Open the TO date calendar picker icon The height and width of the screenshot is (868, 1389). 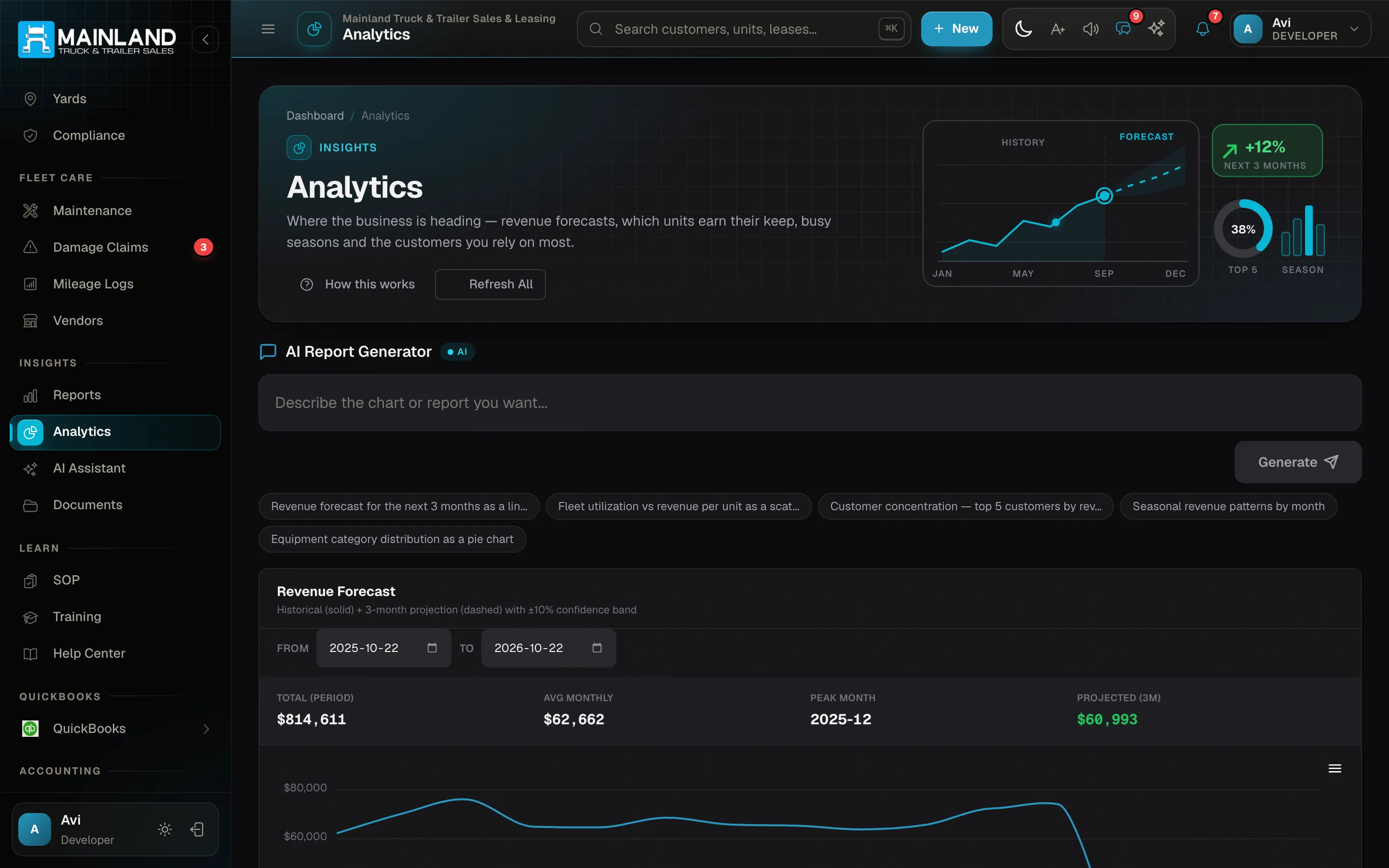(x=597, y=648)
